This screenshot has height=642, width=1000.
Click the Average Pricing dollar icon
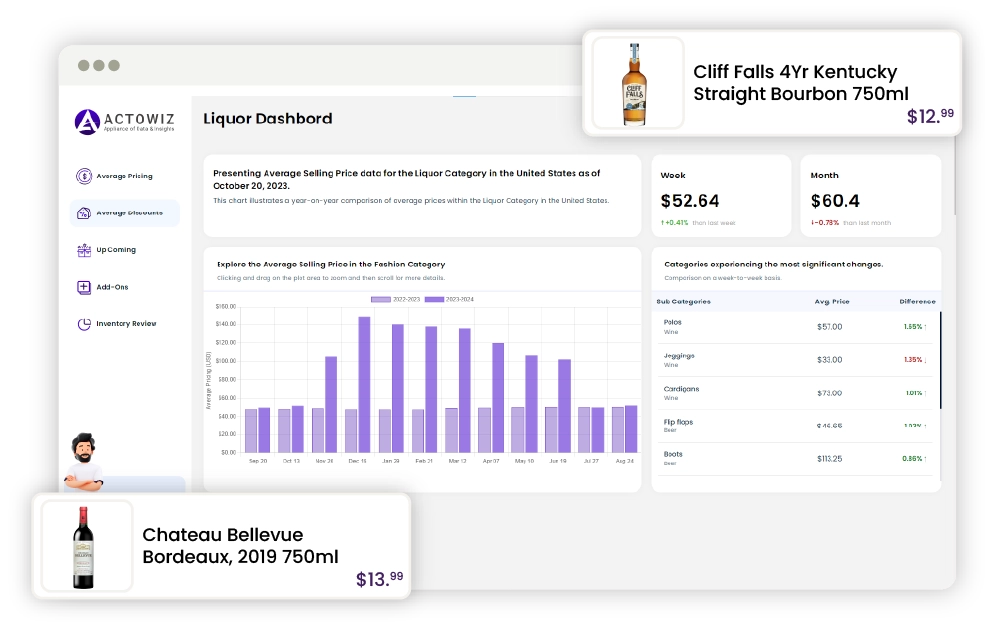pos(84,176)
